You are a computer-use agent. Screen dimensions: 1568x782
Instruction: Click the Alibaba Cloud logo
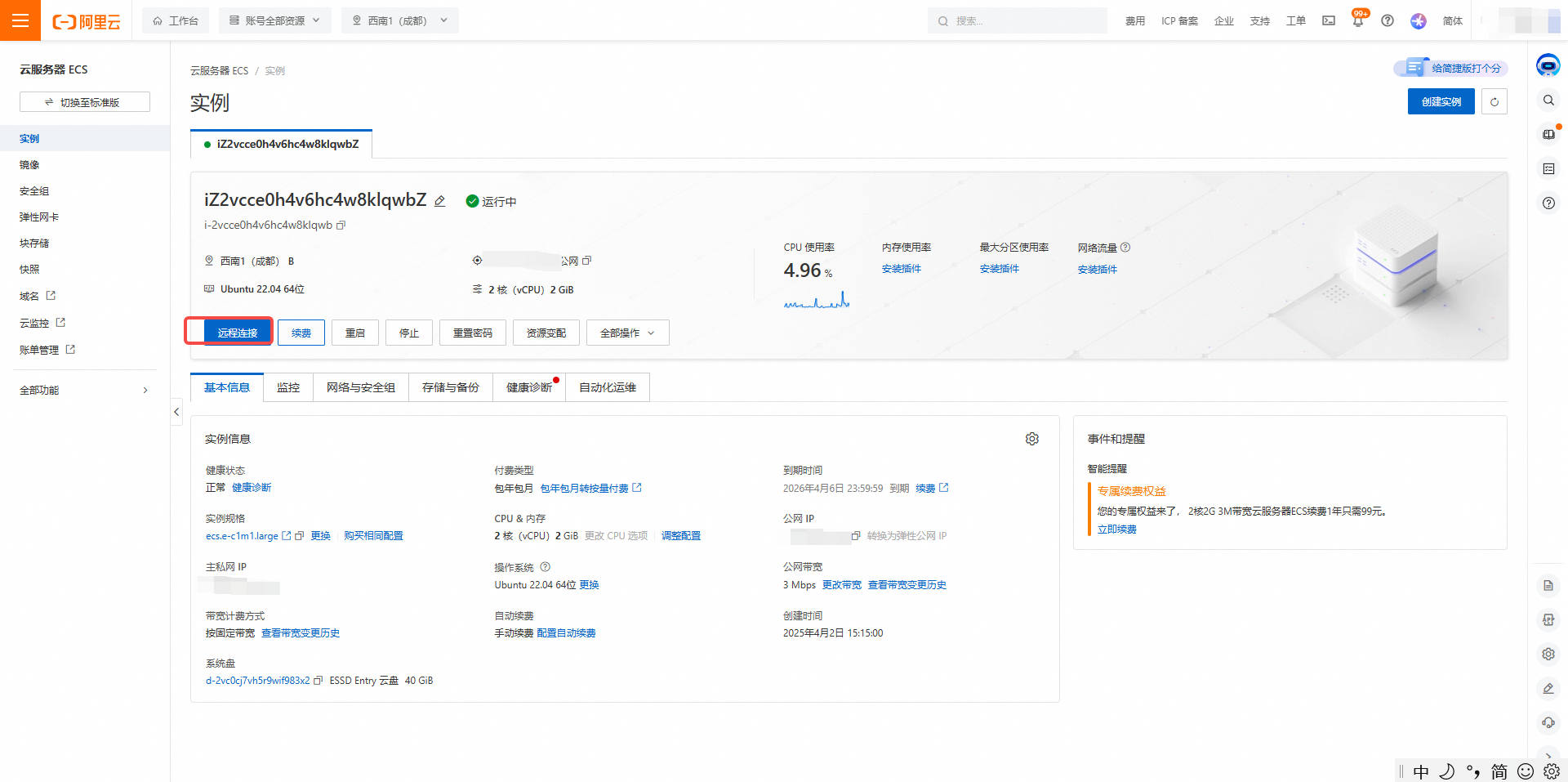click(87, 21)
